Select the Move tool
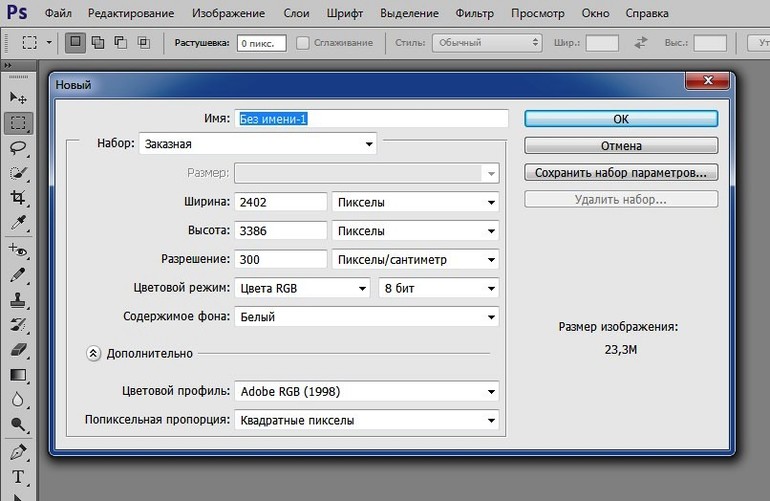Image resolution: width=770 pixels, height=501 pixels. click(17, 97)
